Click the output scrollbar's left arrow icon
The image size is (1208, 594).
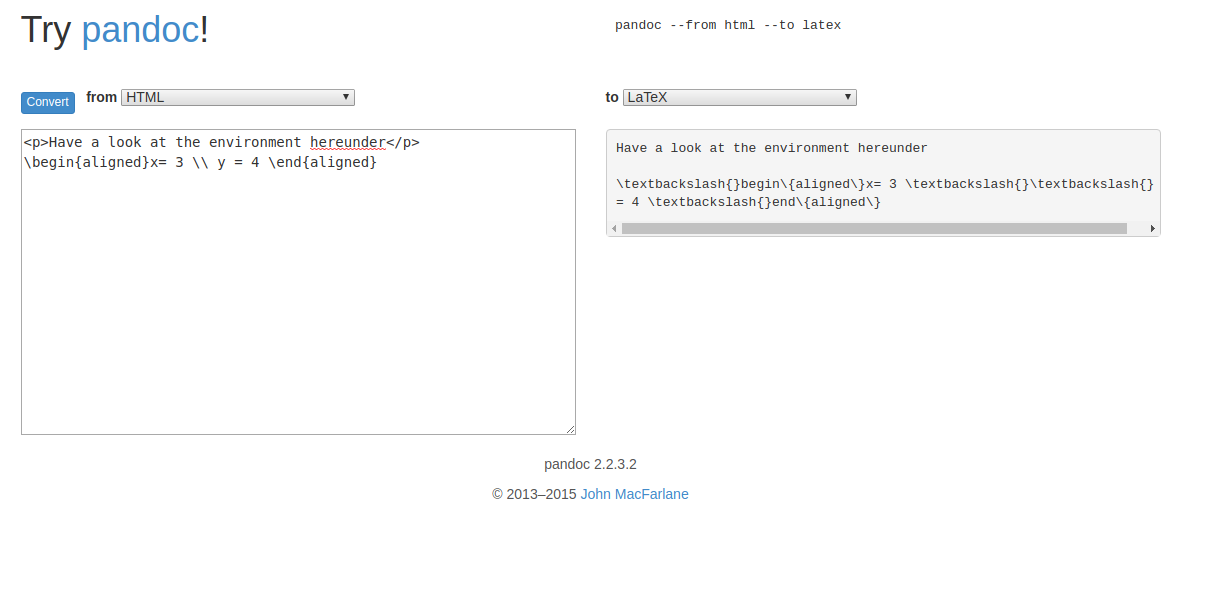pyautogui.click(x=613, y=228)
